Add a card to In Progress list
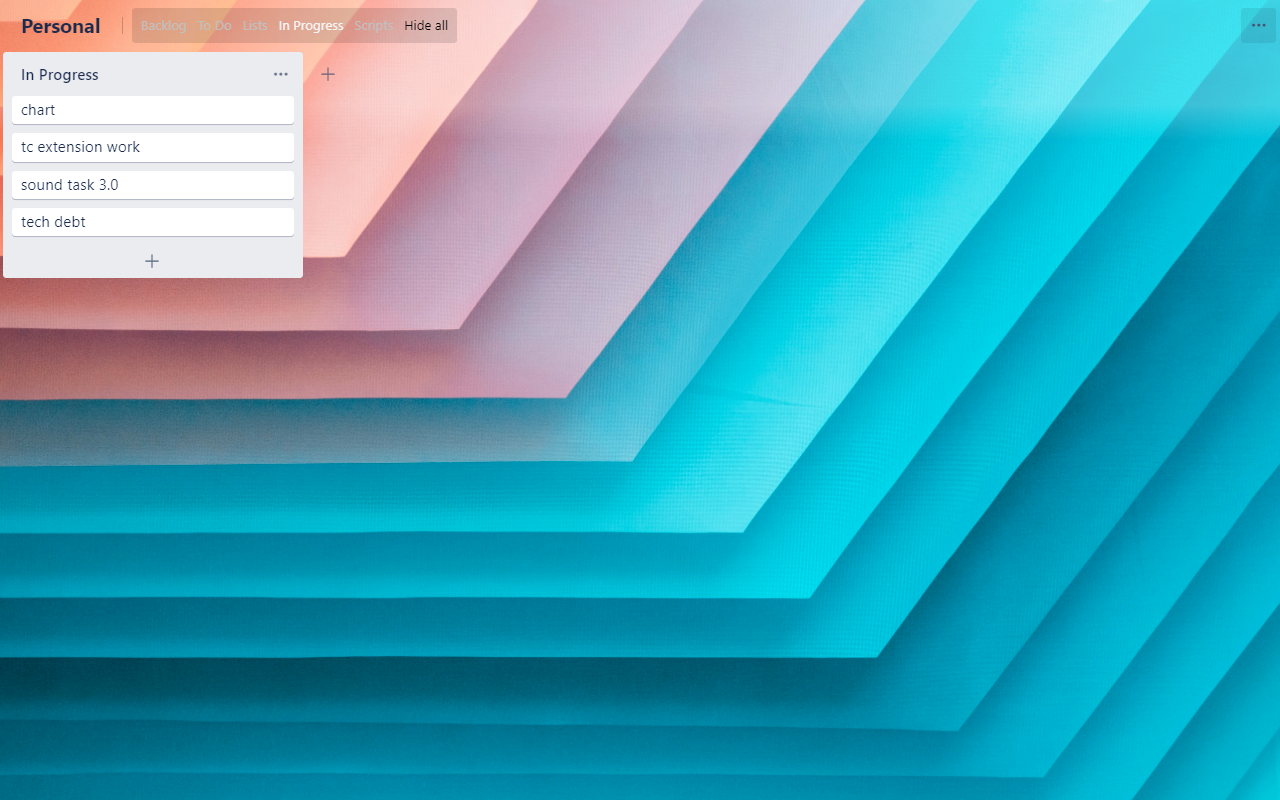This screenshot has width=1280, height=800. click(x=152, y=261)
